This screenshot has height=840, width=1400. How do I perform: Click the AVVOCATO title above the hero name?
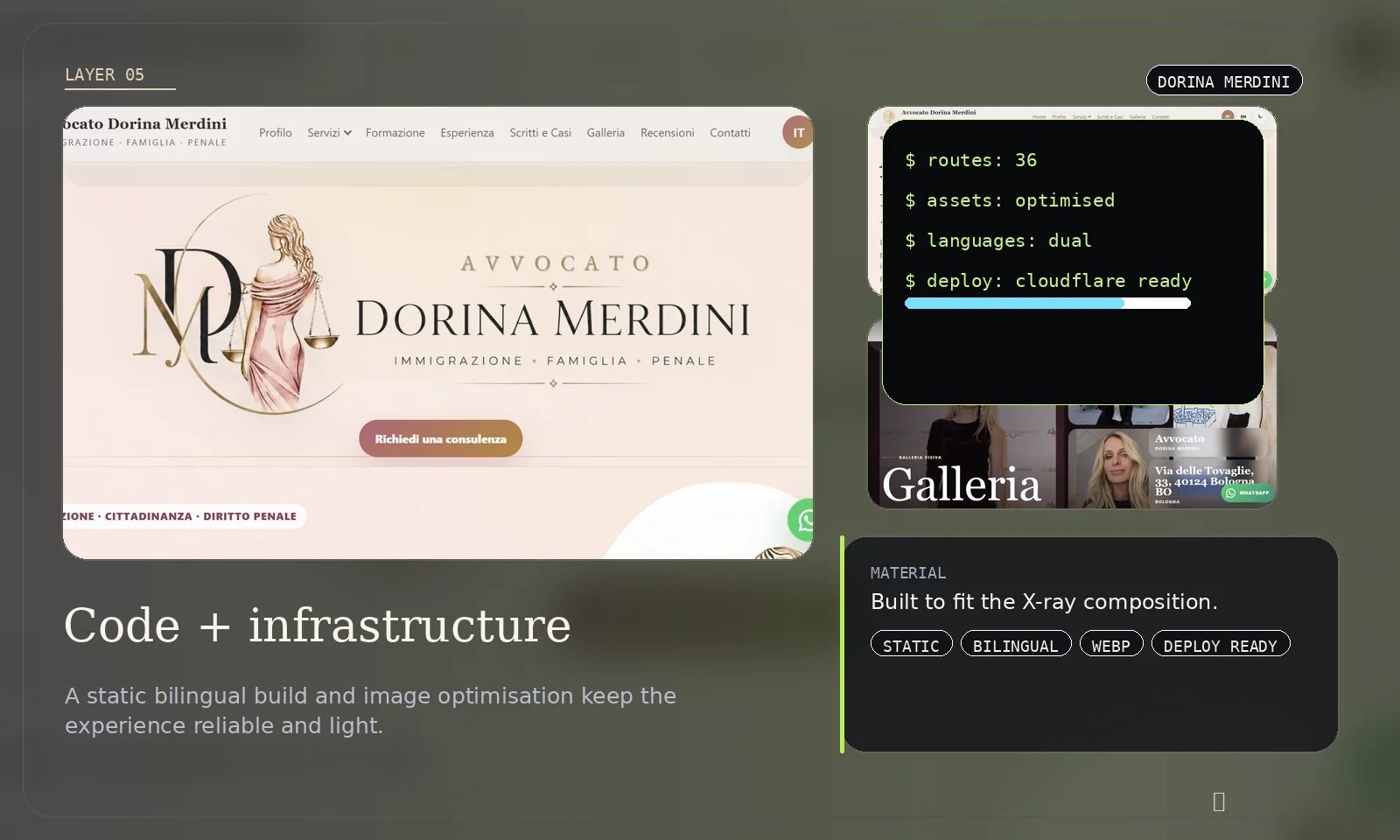pyautogui.click(x=555, y=263)
